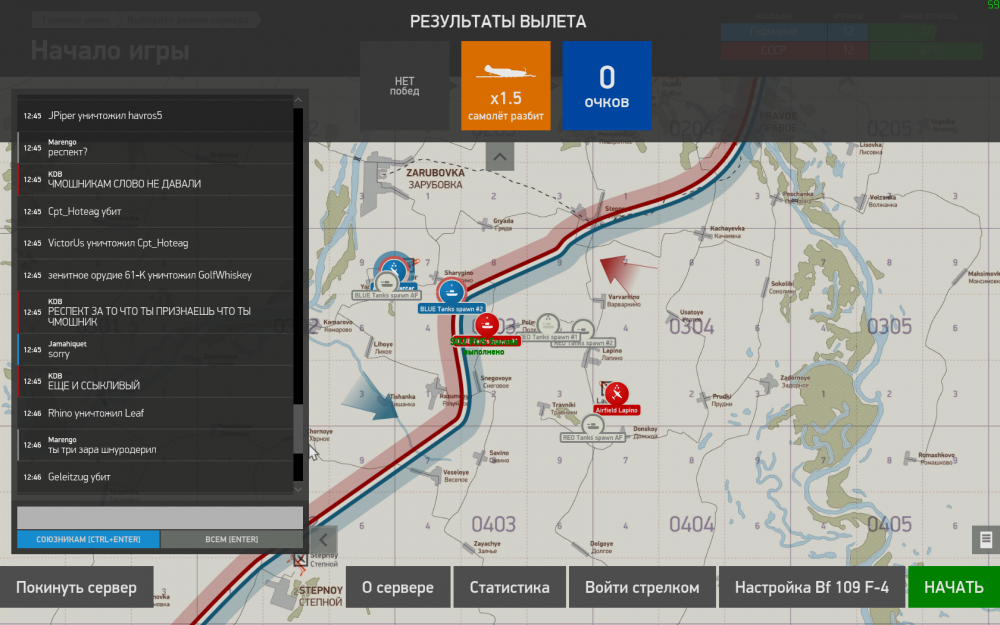This screenshot has width=1000, height=625.
Task: Focus the chat message input field
Action: click(x=160, y=517)
